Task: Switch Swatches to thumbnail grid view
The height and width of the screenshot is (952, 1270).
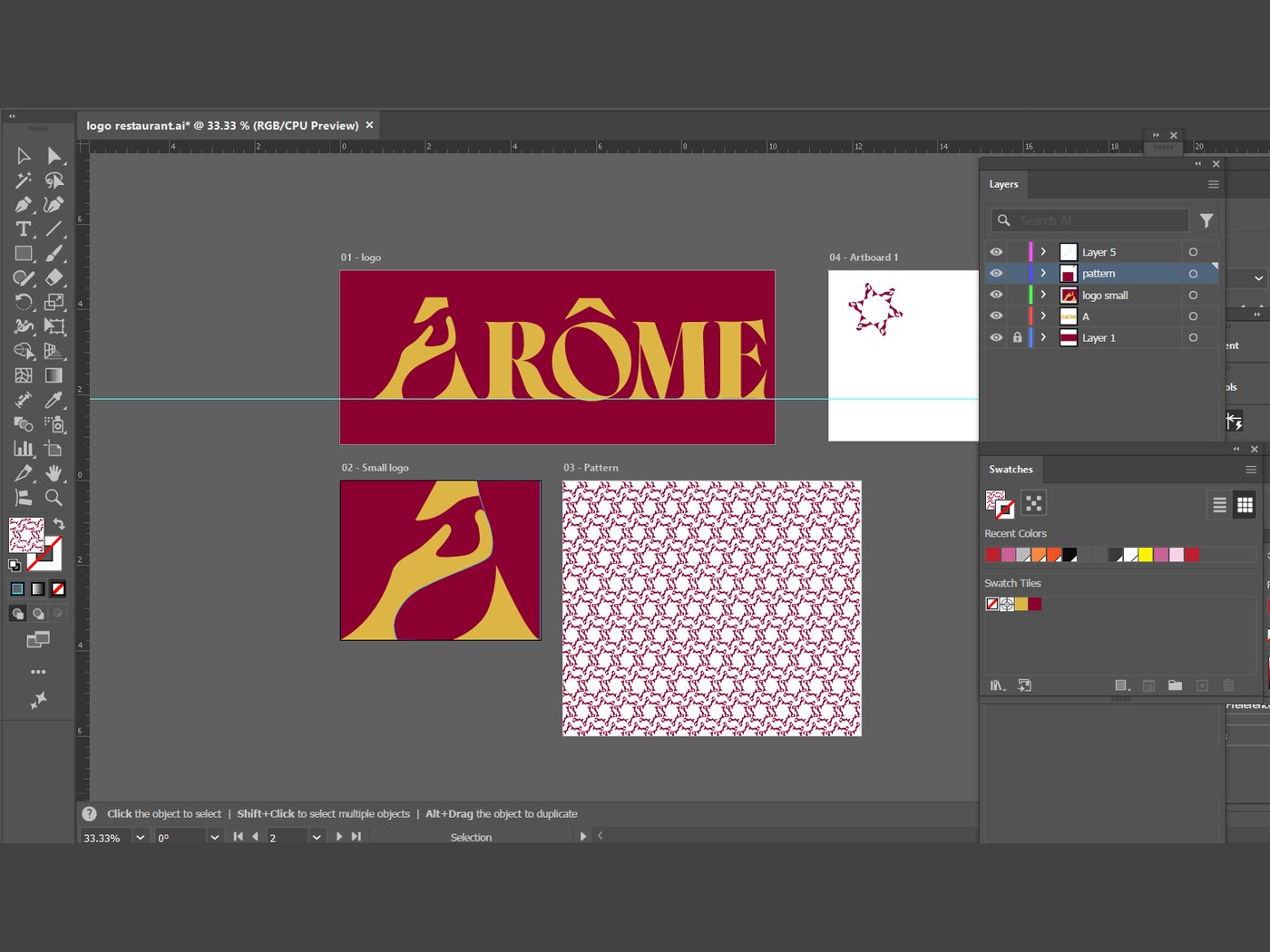Action: (x=1245, y=505)
